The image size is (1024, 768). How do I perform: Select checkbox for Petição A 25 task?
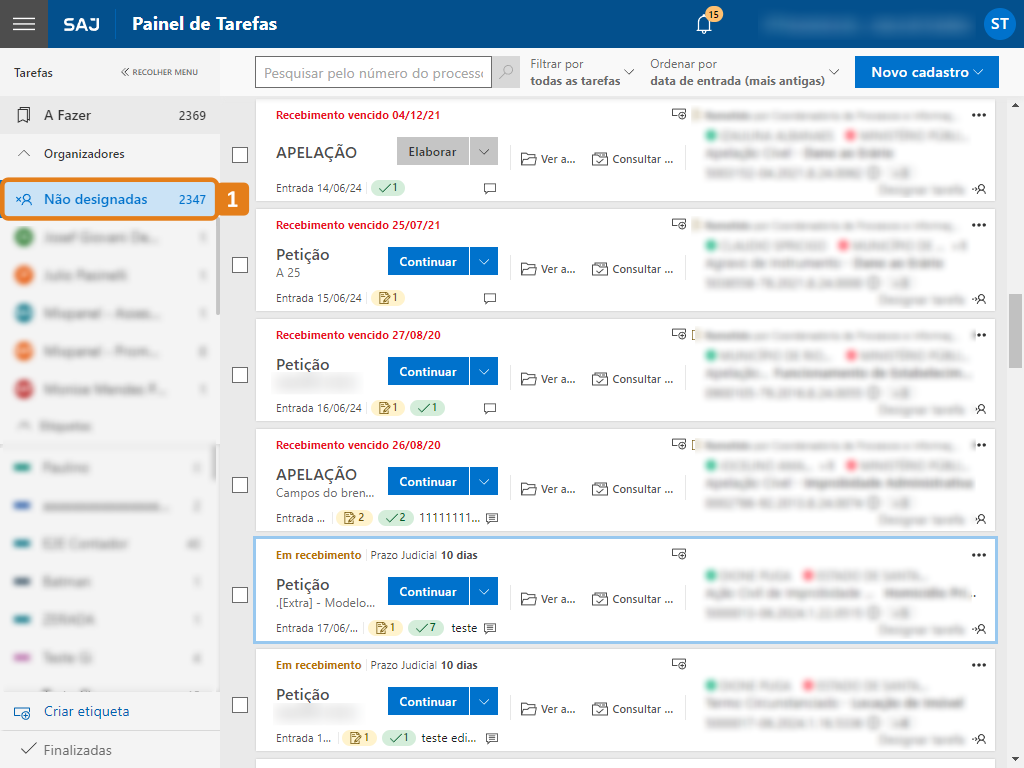240,265
